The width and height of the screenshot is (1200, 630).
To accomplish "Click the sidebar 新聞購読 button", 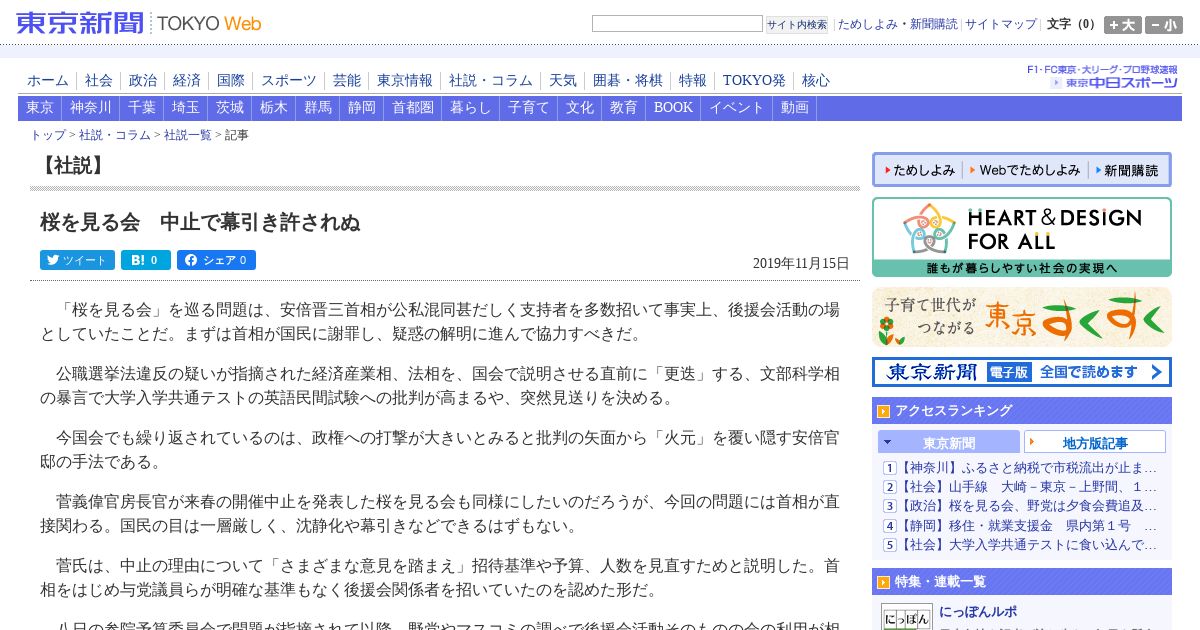I will click(x=1127, y=170).
